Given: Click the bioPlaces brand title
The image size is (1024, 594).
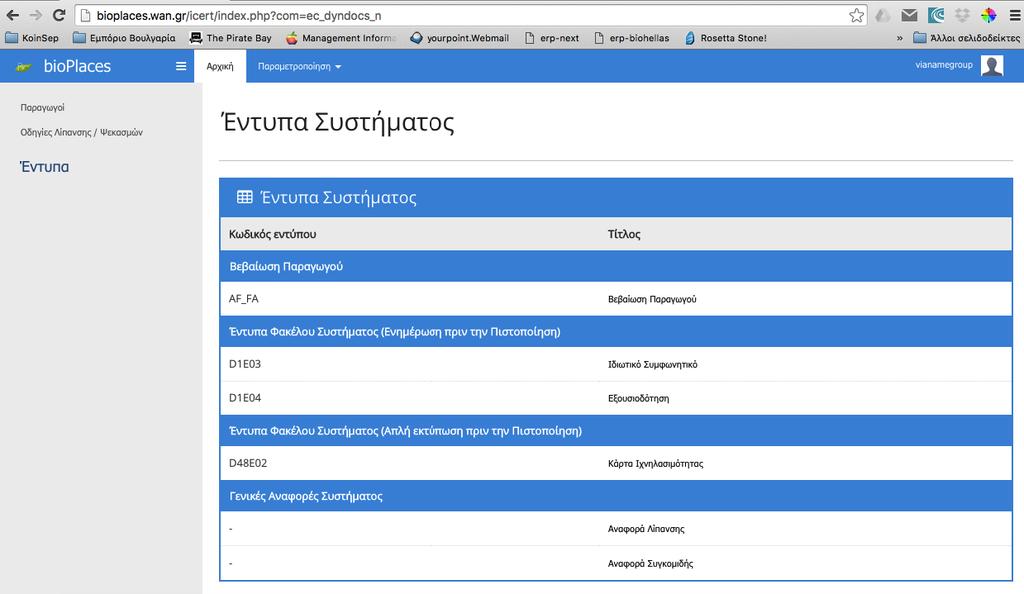Looking at the screenshot, I should point(77,66).
